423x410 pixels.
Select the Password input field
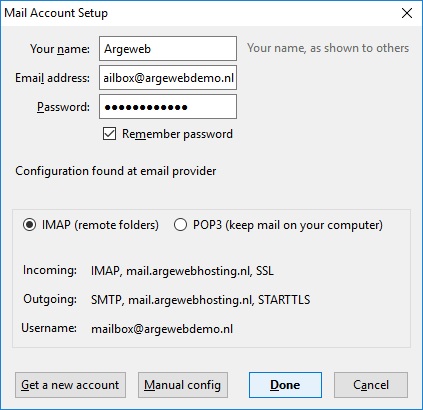pos(168,107)
